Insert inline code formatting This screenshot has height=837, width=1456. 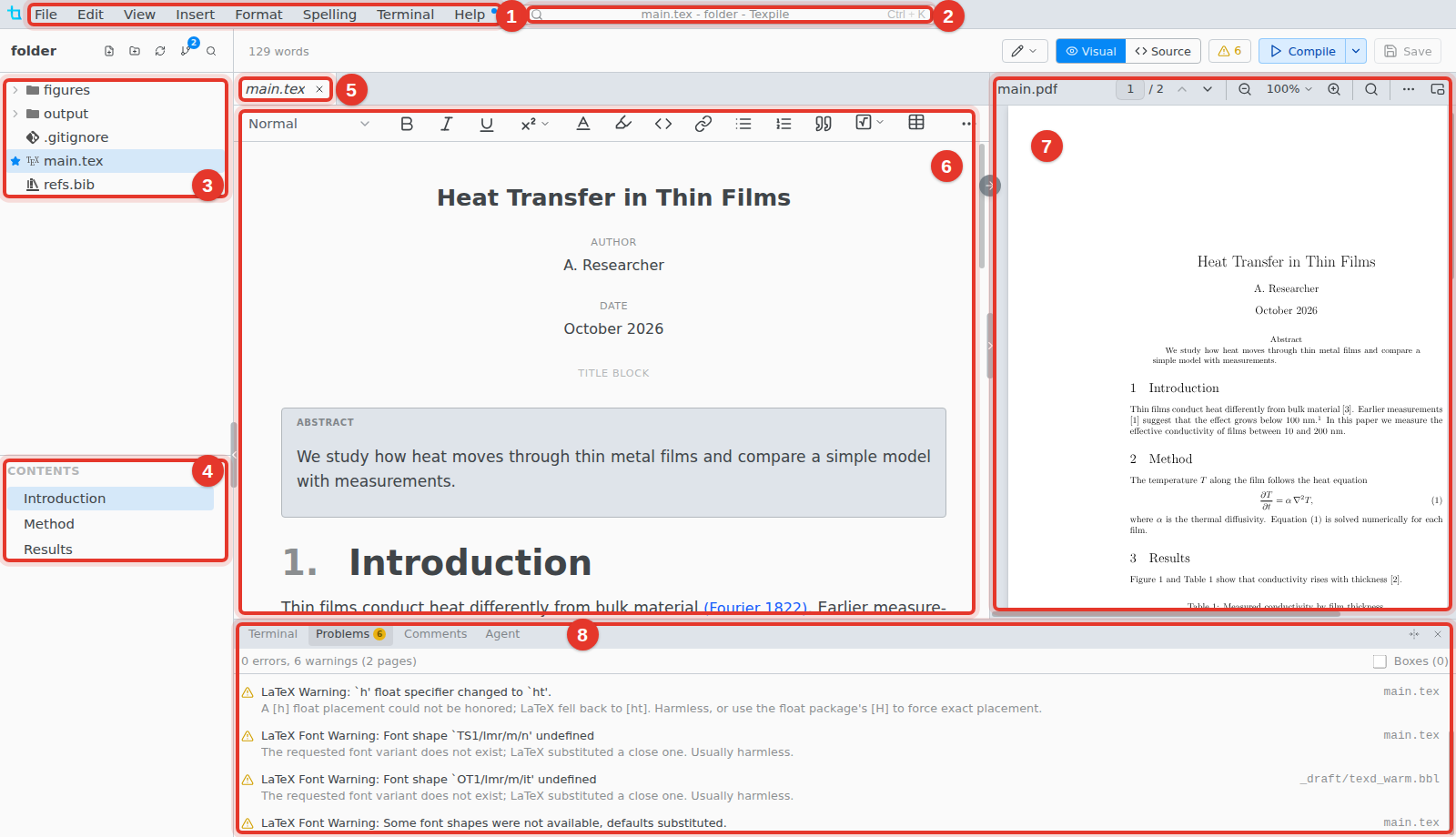(663, 124)
